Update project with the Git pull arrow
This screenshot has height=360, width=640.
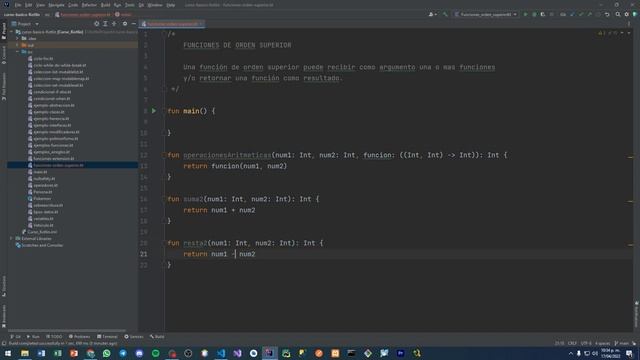pyautogui.click(x=572, y=14)
